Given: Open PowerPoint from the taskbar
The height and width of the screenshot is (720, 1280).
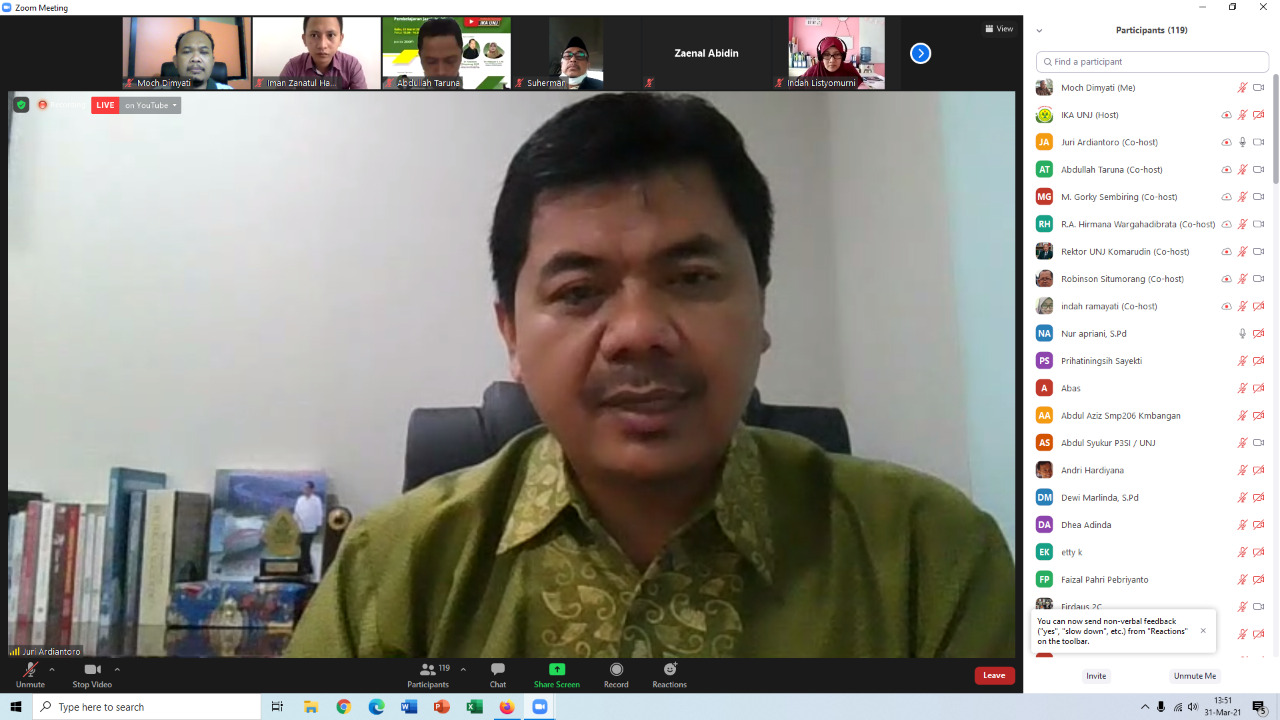Looking at the screenshot, I should 442,707.
